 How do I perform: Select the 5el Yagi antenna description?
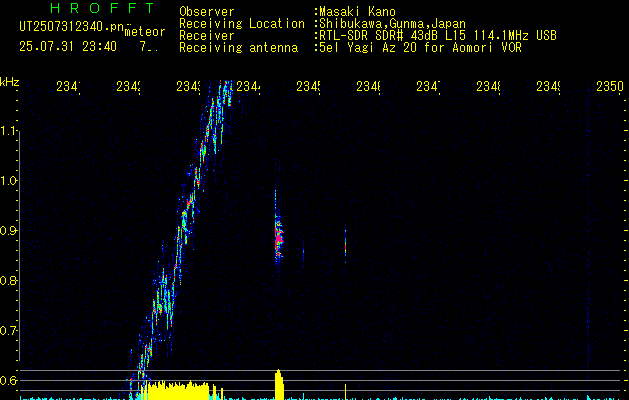(420, 48)
